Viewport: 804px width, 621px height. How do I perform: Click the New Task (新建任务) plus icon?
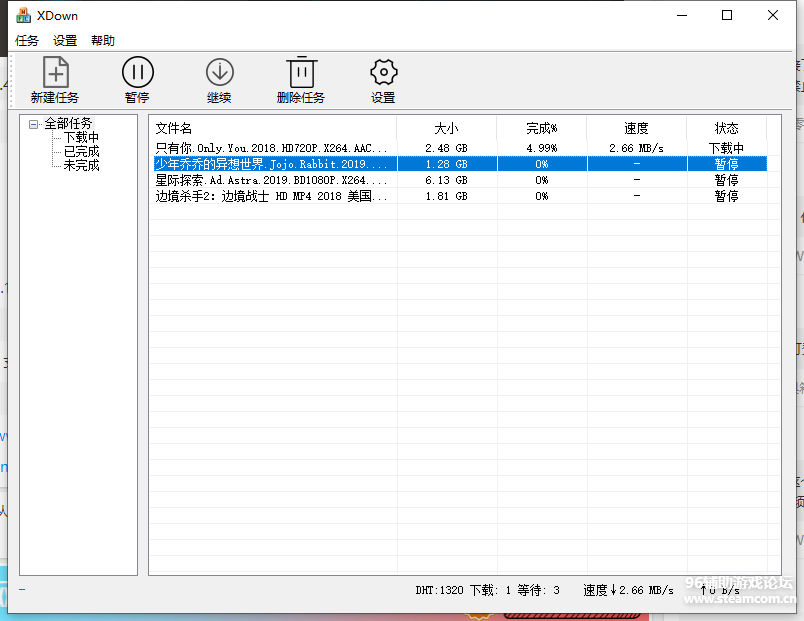55,73
